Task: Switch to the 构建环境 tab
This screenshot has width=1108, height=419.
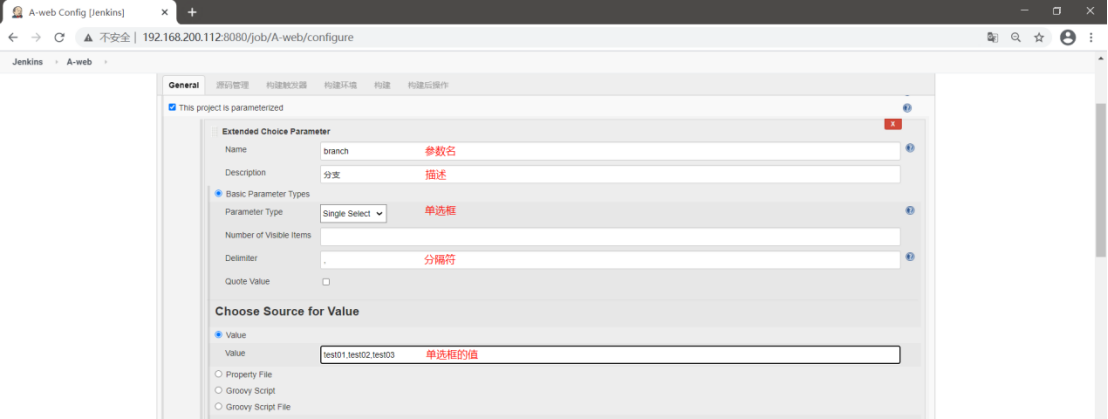Action: [x=341, y=85]
